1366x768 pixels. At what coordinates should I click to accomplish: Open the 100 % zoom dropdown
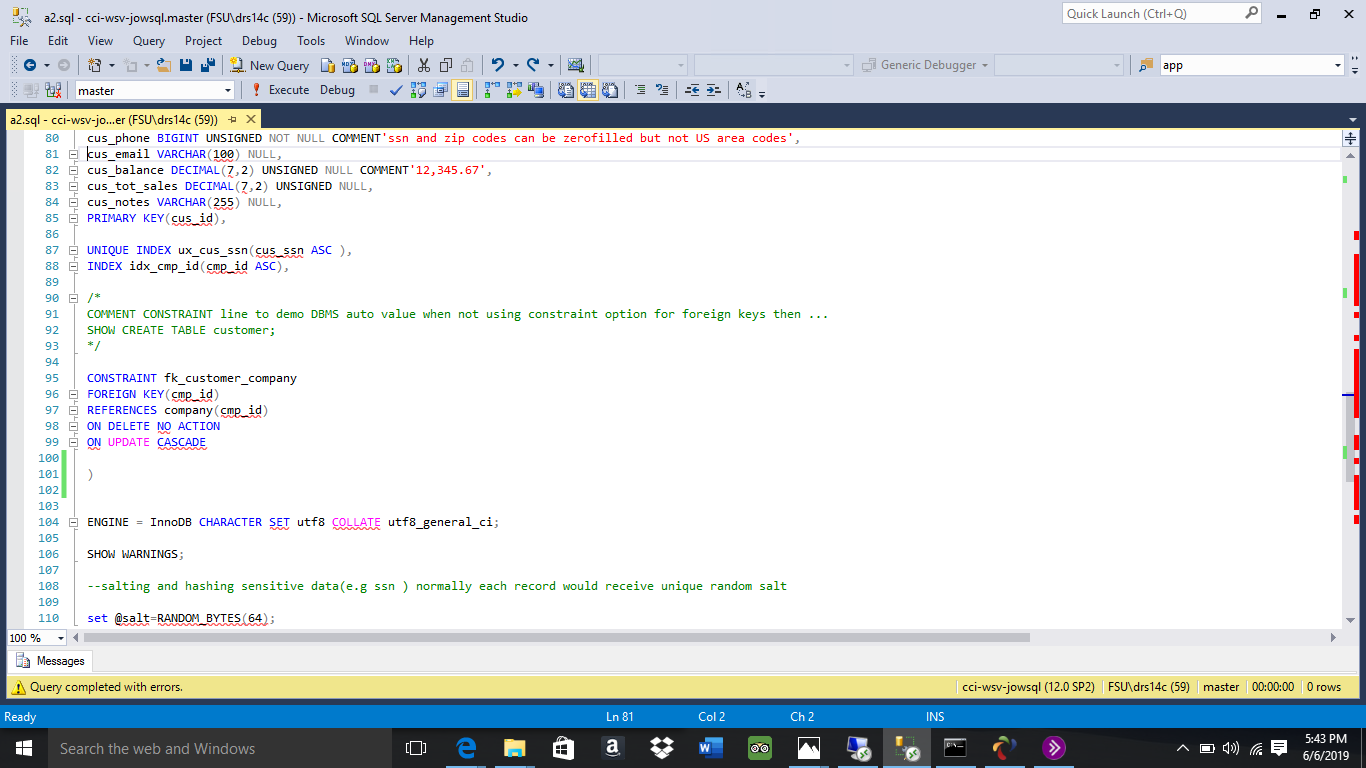point(61,638)
